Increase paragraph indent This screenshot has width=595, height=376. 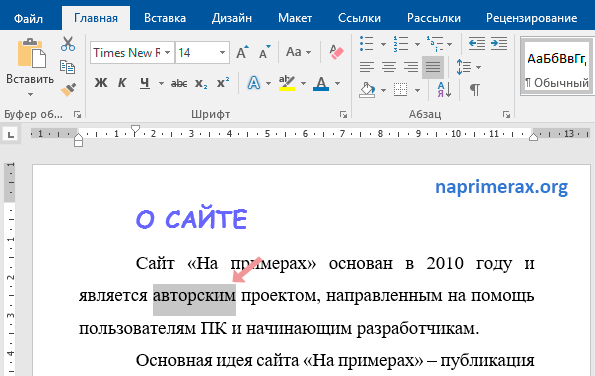[499, 43]
